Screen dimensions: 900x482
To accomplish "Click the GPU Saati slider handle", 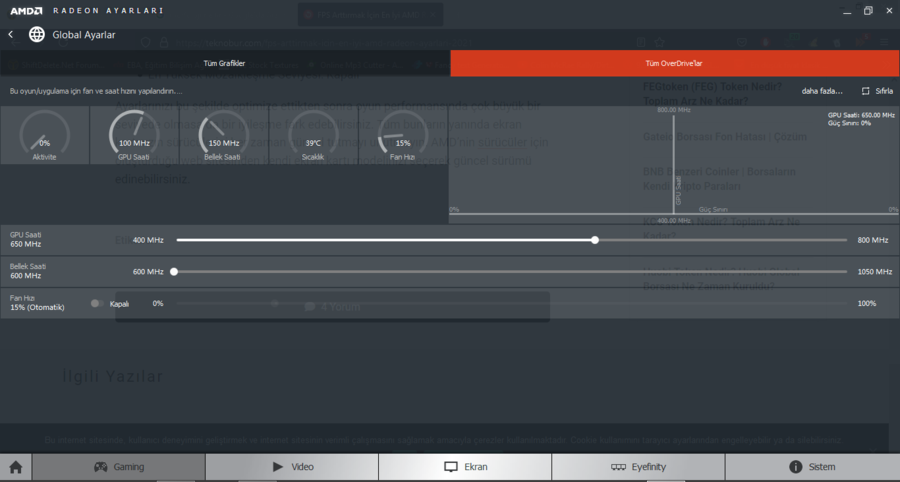I will (x=595, y=240).
